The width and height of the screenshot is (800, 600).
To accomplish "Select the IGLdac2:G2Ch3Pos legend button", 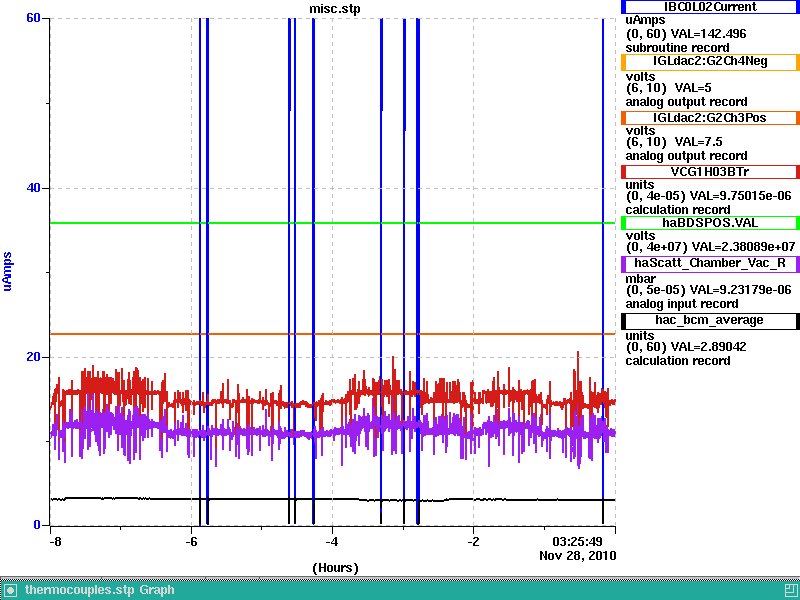I will pyautogui.click(x=710, y=118).
